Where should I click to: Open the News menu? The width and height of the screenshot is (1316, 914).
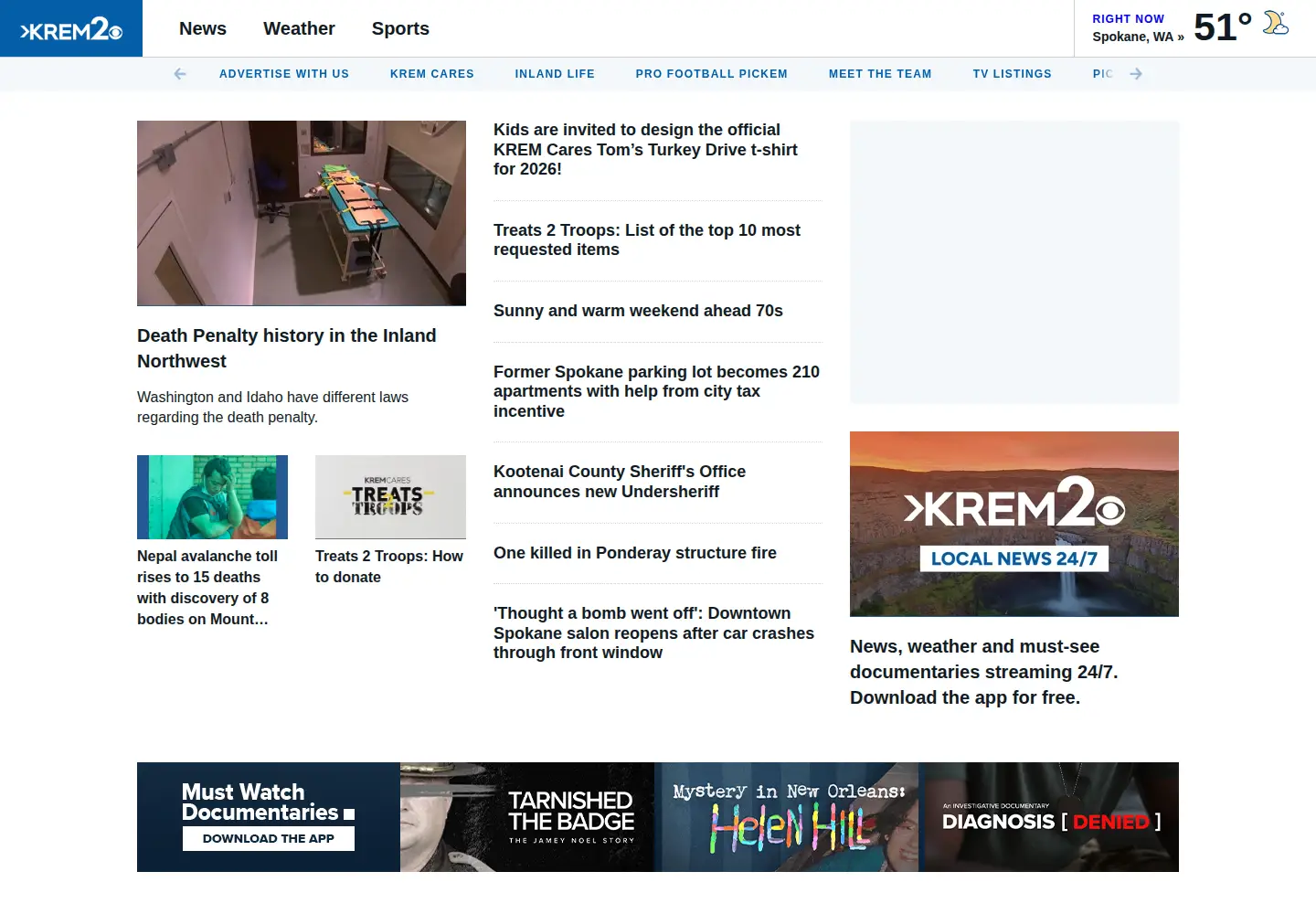(203, 28)
